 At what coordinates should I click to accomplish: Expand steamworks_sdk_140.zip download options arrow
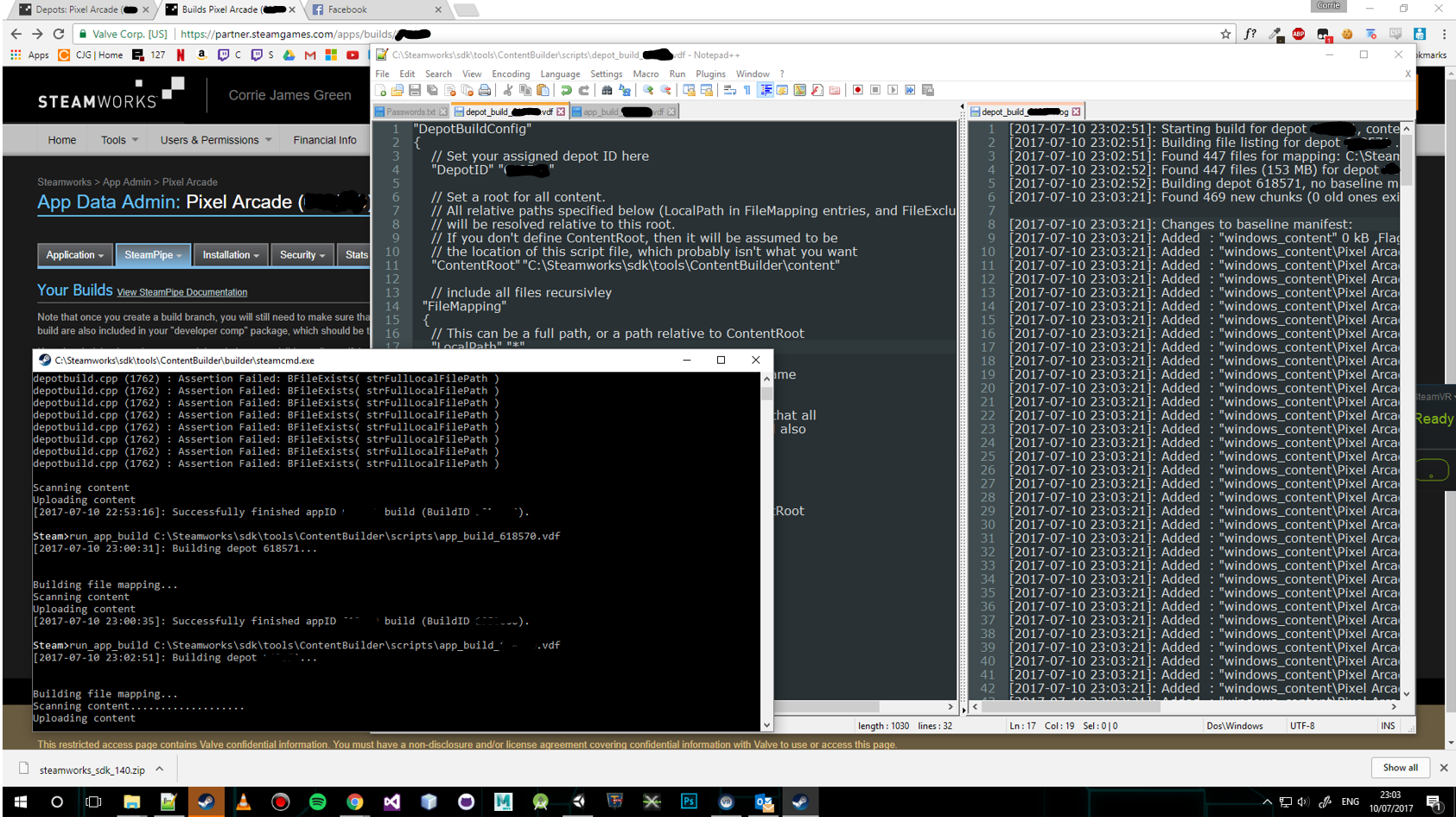[160, 769]
